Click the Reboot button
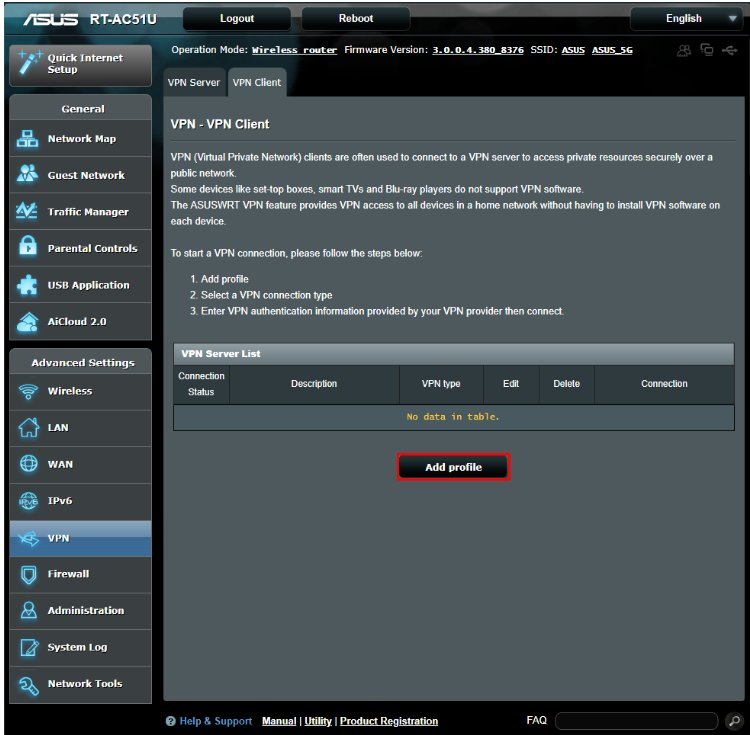 coord(356,19)
